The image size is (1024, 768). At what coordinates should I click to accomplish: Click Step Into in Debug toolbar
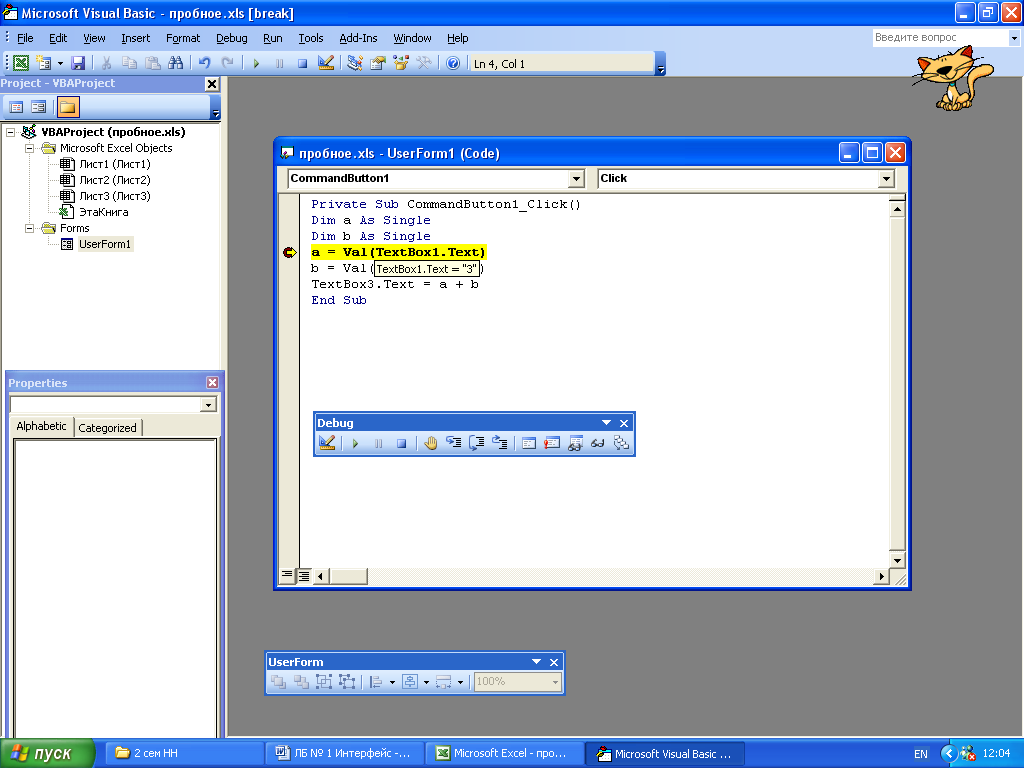tap(453, 443)
